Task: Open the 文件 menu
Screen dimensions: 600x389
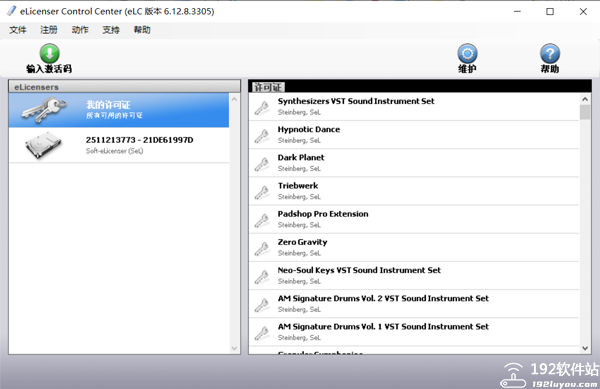Action: [x=18, y=30]
